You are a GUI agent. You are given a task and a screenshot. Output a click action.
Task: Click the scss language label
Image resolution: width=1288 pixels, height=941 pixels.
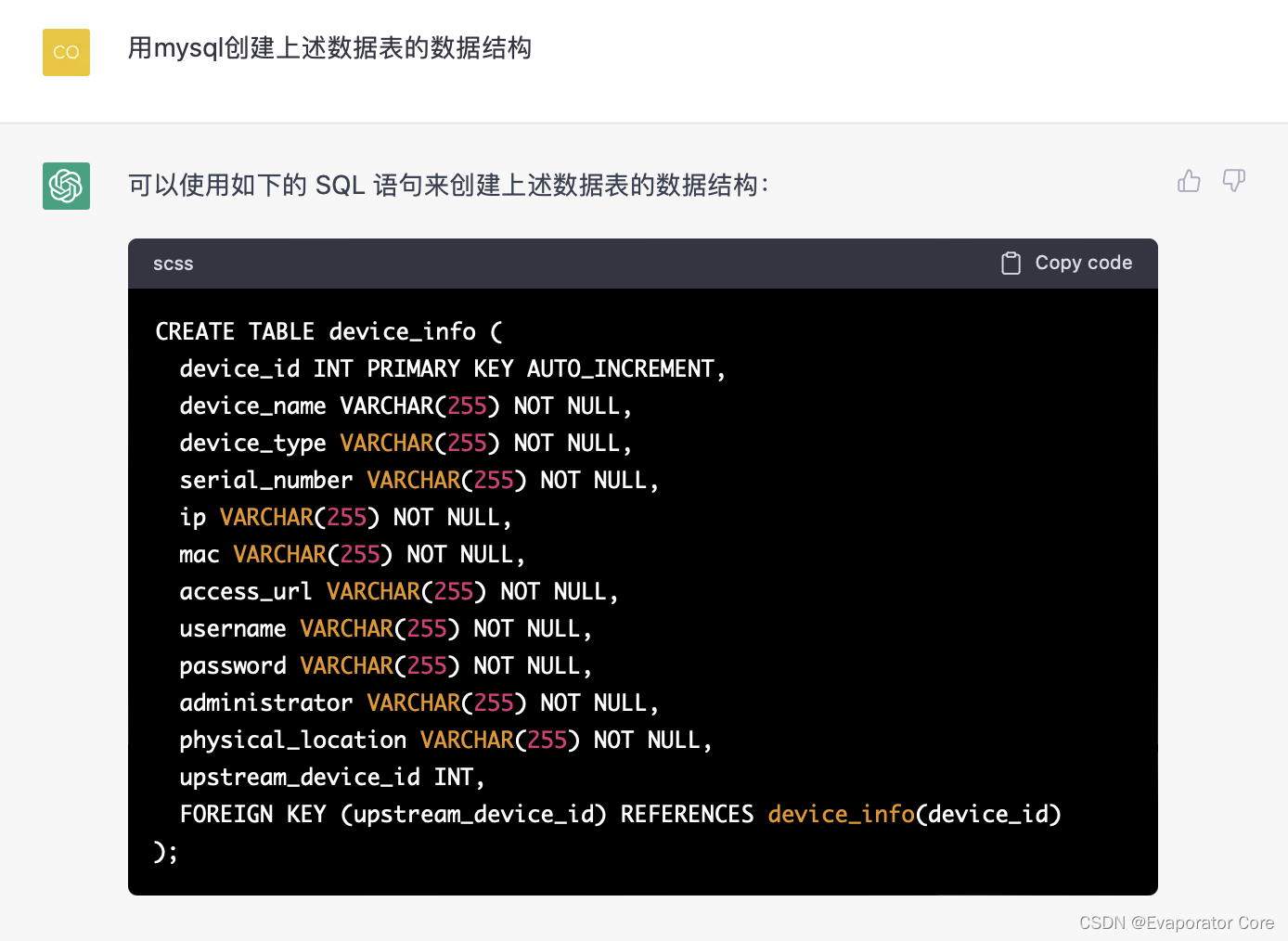point(174,264)
